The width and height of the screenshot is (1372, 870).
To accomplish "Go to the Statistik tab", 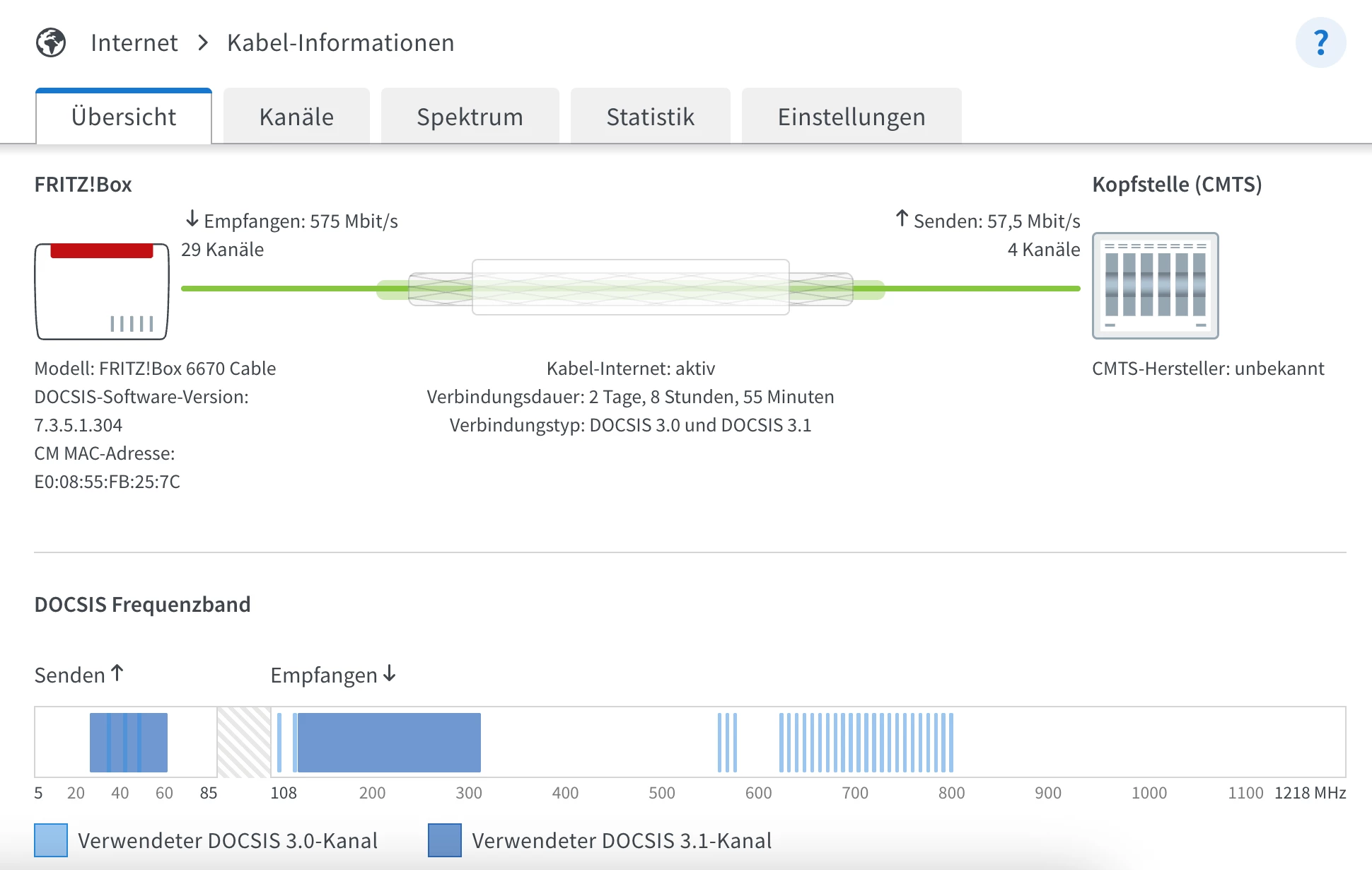I will (x=650, y=117).
